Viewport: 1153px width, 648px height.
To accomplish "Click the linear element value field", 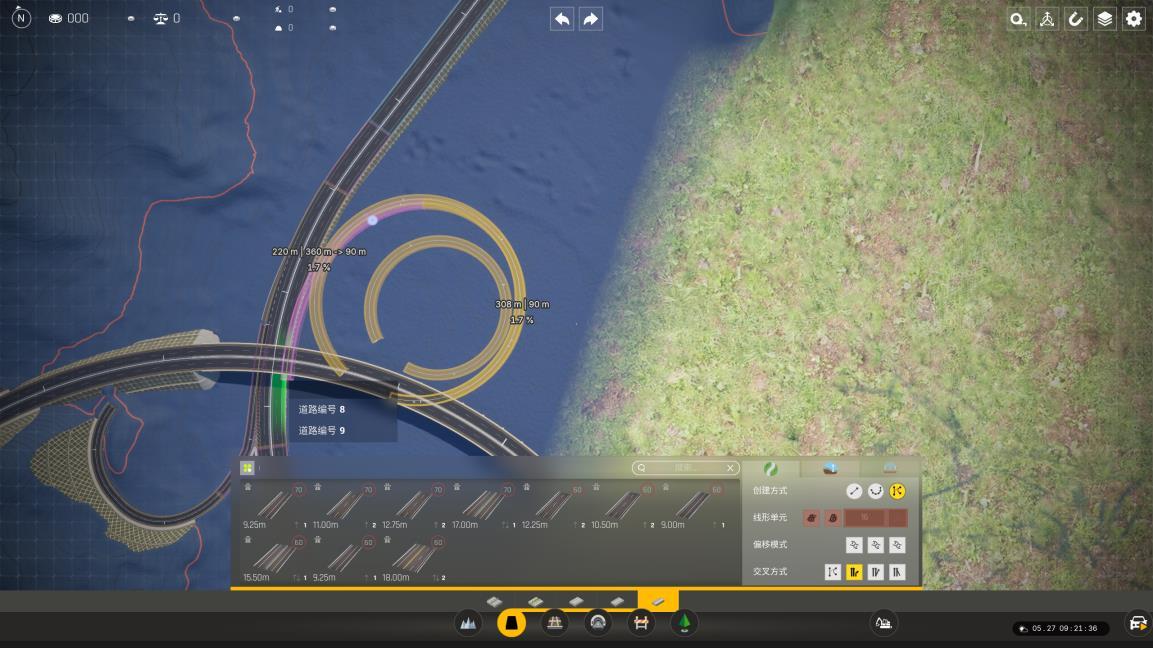I will 865,518.
